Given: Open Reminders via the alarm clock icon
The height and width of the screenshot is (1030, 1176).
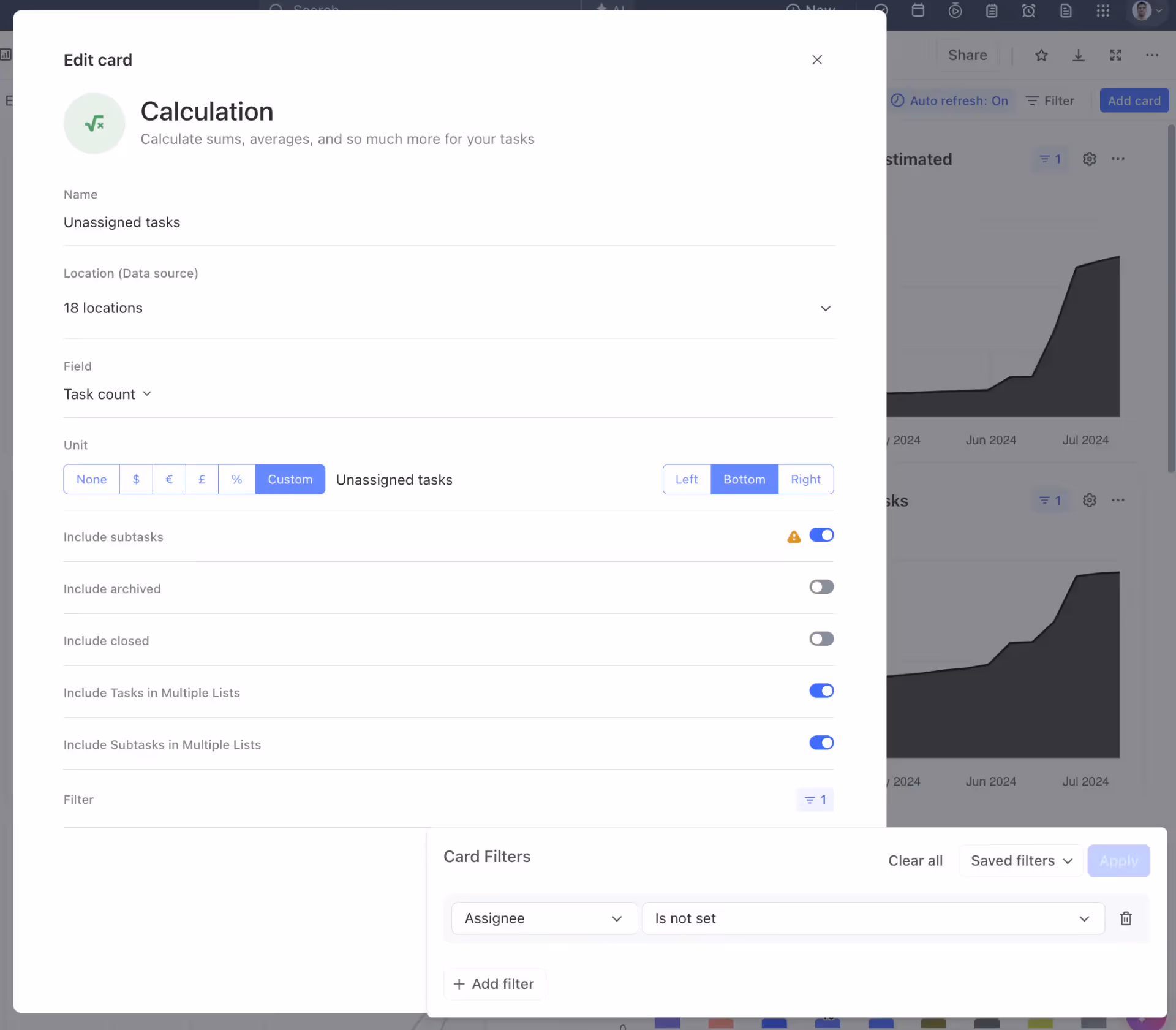Looking at the screenshot, I should 1028,10.
